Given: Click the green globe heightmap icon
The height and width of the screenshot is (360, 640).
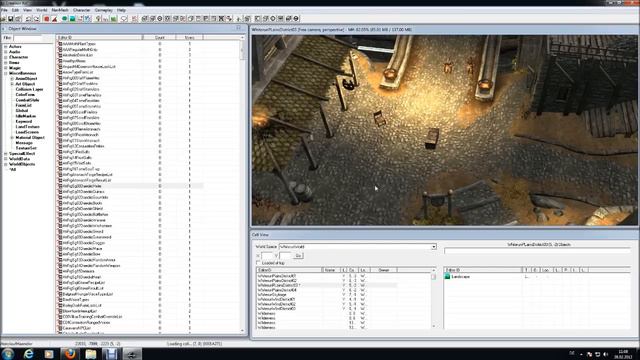Looking at the screenshot, I should click(64, 19).
